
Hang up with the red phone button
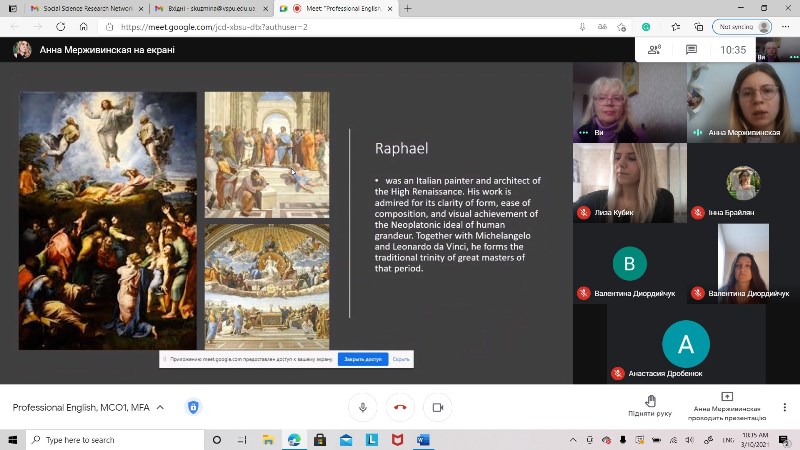pos(400,407)
